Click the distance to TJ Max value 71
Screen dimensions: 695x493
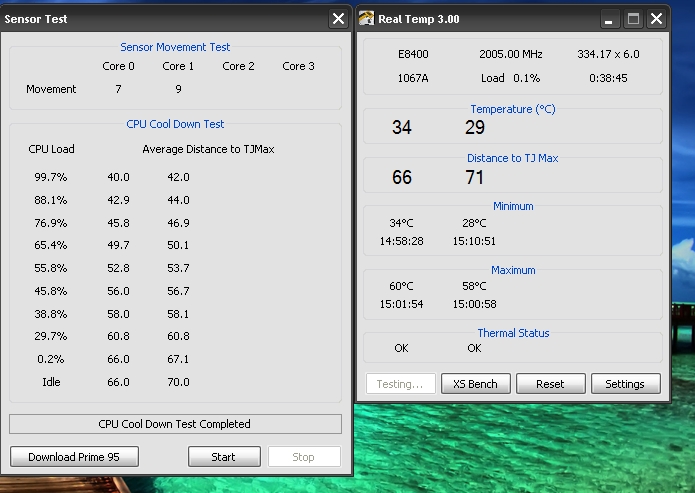(475, 177)
